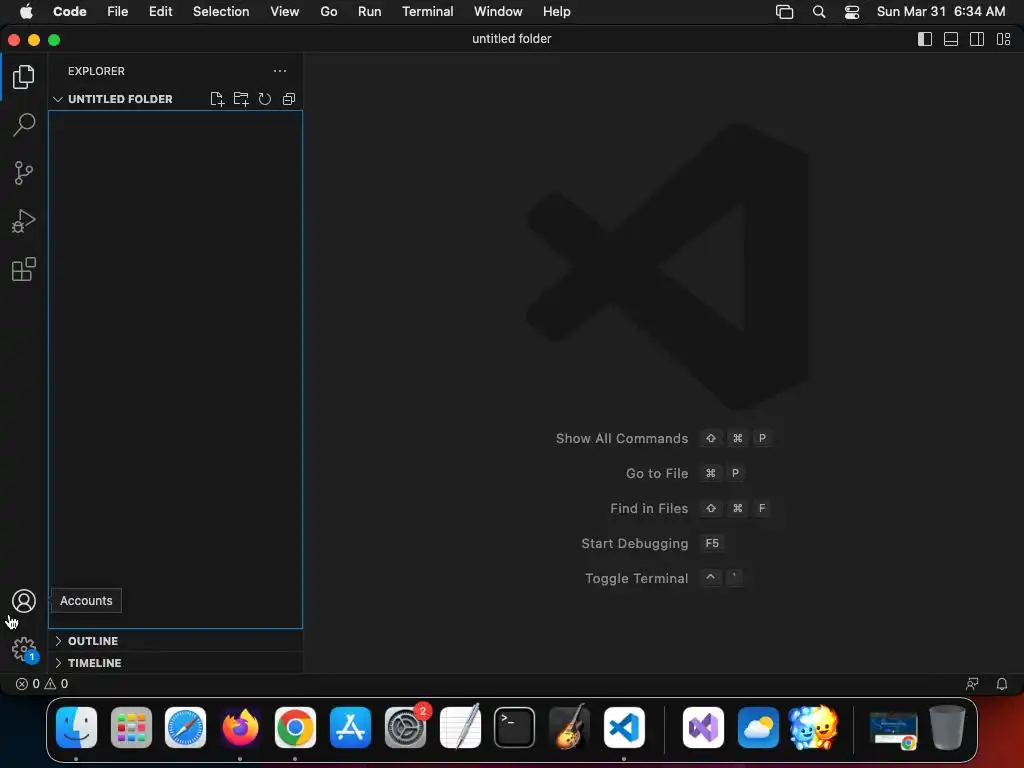Open Firefox from the Dock
This screenshot has width=1024, height=768.
[x=240, y=728]
